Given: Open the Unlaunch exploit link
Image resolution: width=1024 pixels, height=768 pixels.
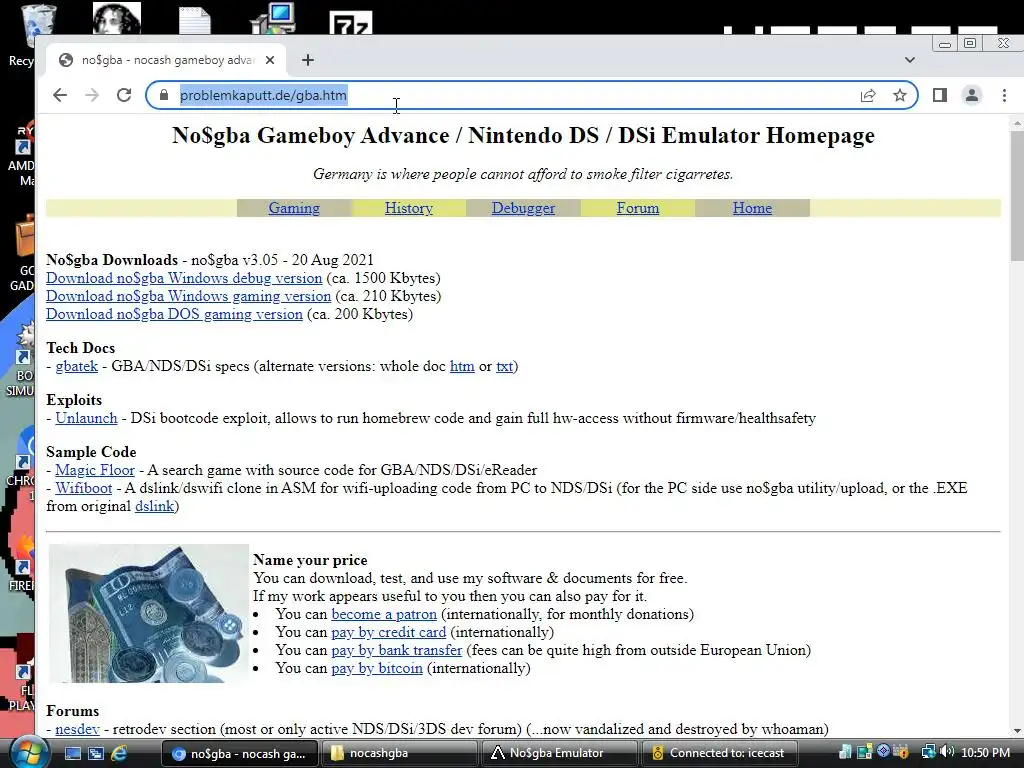Looking at the screenshot, I should pyautogui.click(x=86, y=418).
